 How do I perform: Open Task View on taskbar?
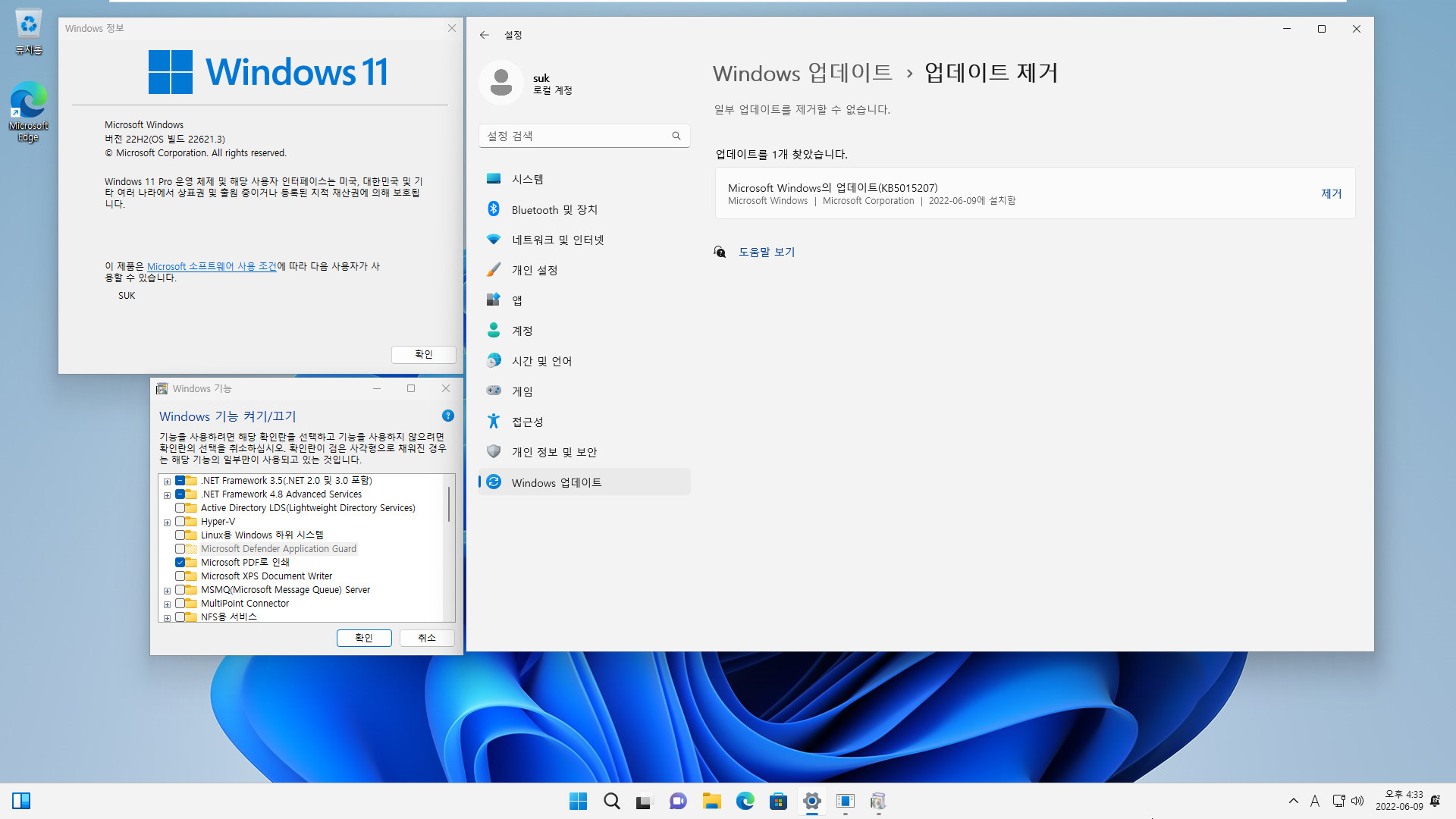(645, 801)
